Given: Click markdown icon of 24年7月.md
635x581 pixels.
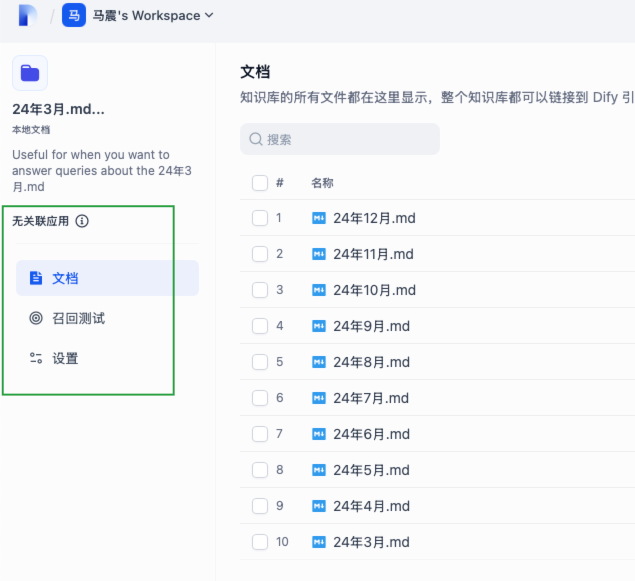Looking at the screenshot, I should 319,398.
